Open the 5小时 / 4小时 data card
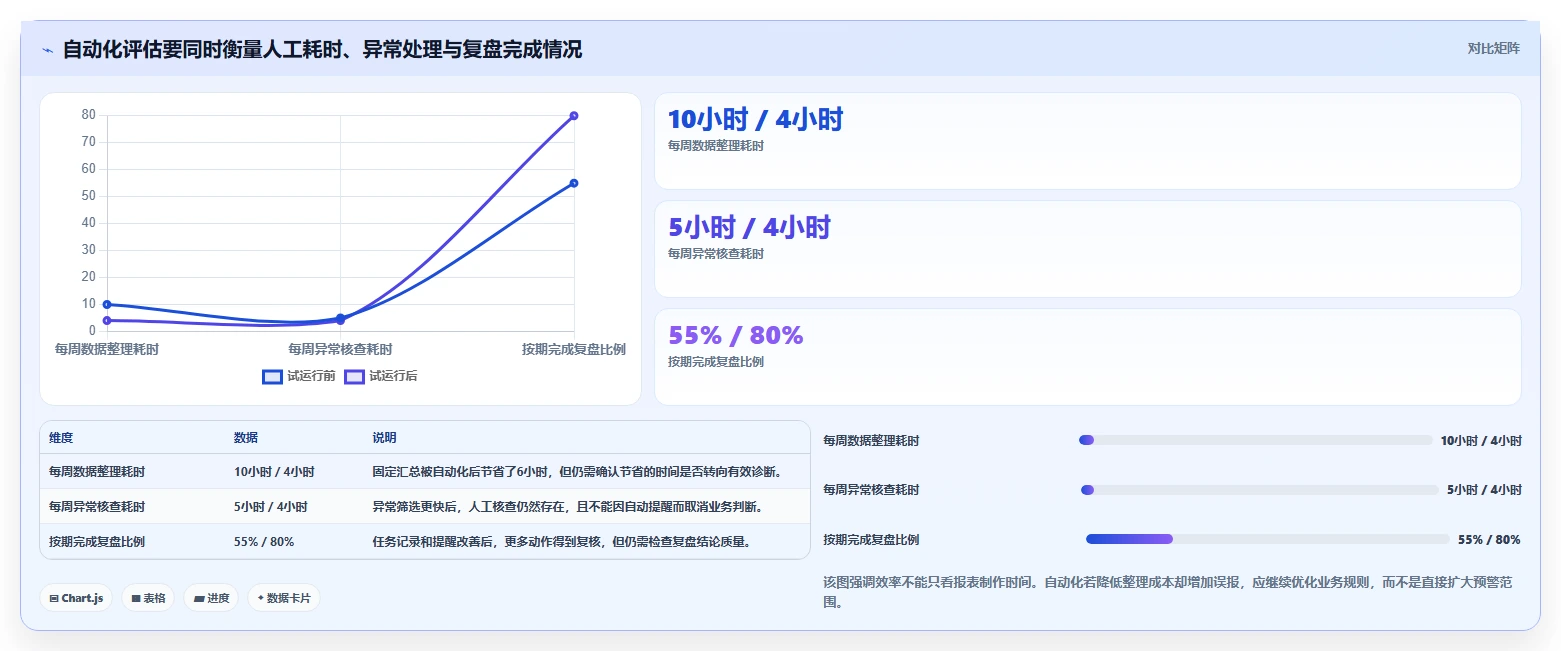The height and width of the screenshot is (651, 1561). click(x=1088, y=249)
